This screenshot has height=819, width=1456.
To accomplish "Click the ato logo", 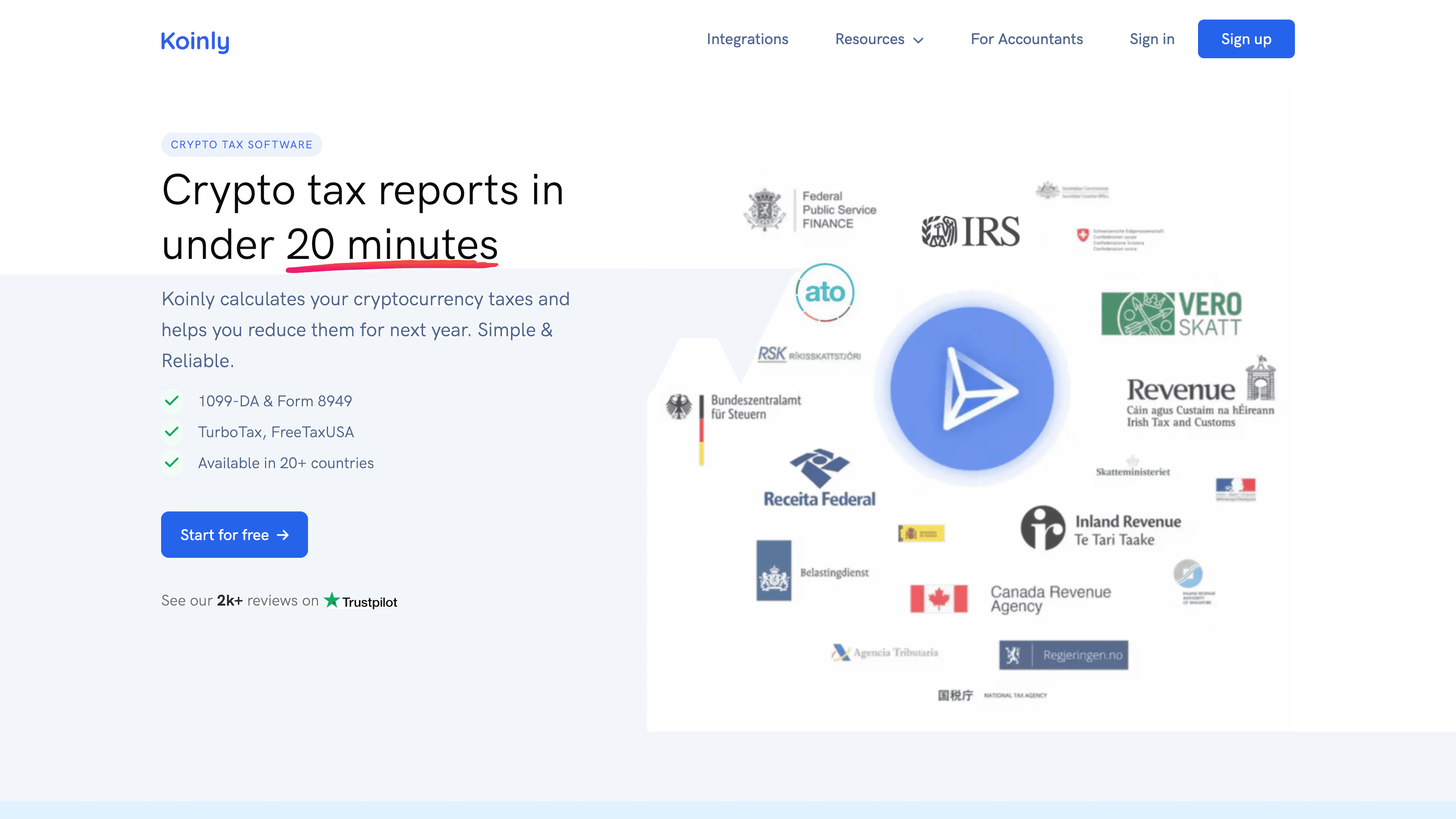I will pyautogui.click(x=824, y=292).
